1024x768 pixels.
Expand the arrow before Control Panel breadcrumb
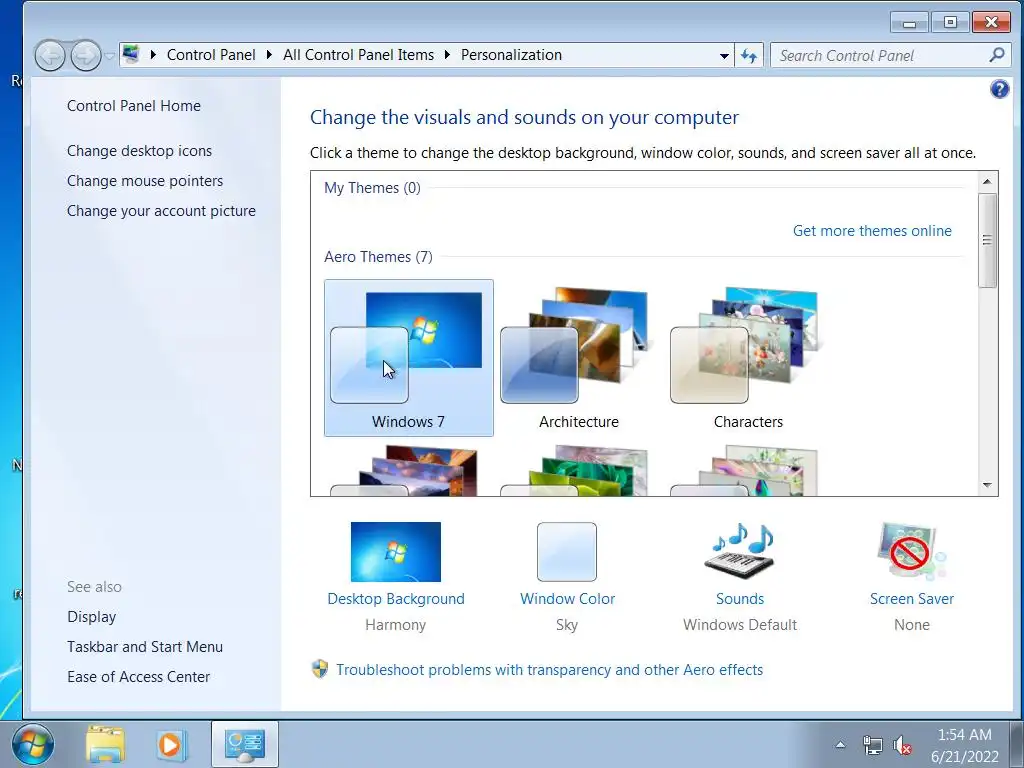(153, 55)
